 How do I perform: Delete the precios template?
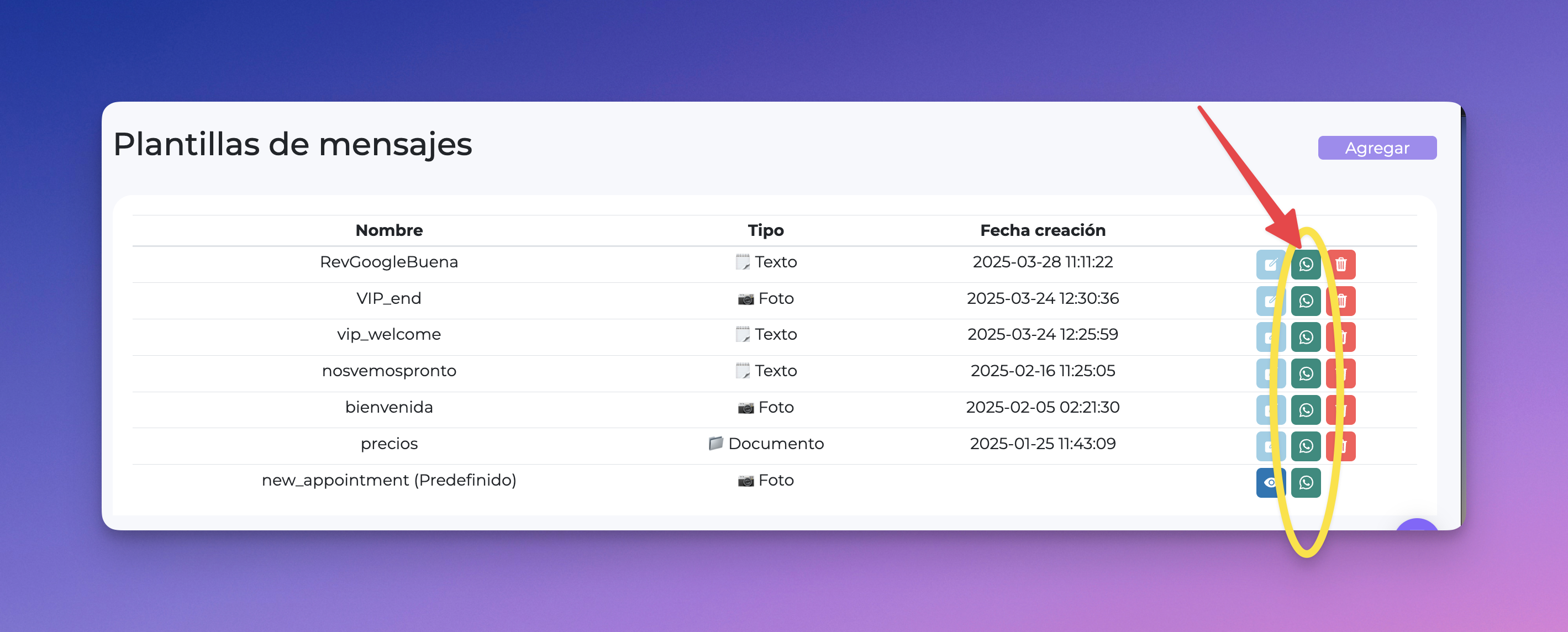(1341, 446)
